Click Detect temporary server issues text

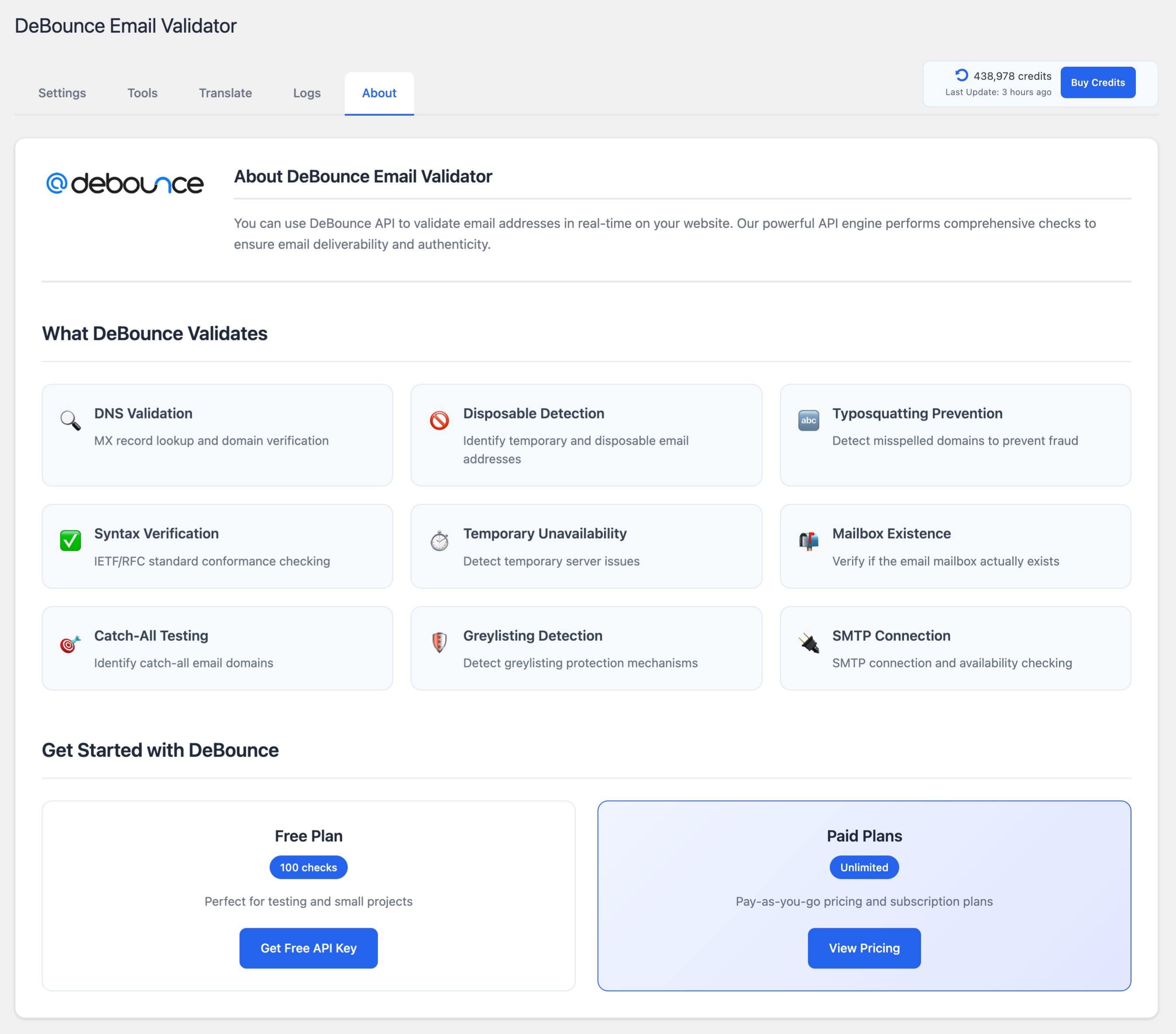[551, 561]
